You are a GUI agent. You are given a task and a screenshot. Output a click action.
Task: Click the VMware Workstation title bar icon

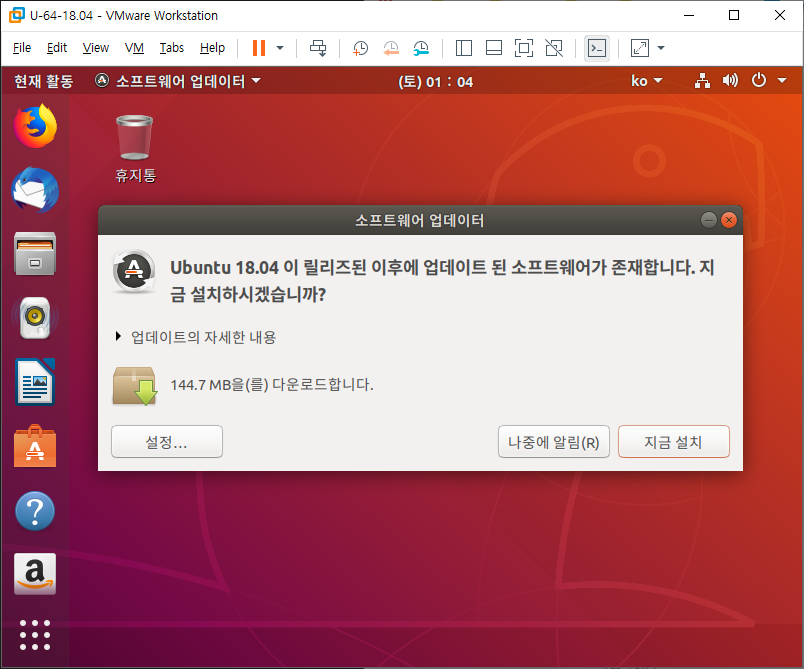point(16,15)
